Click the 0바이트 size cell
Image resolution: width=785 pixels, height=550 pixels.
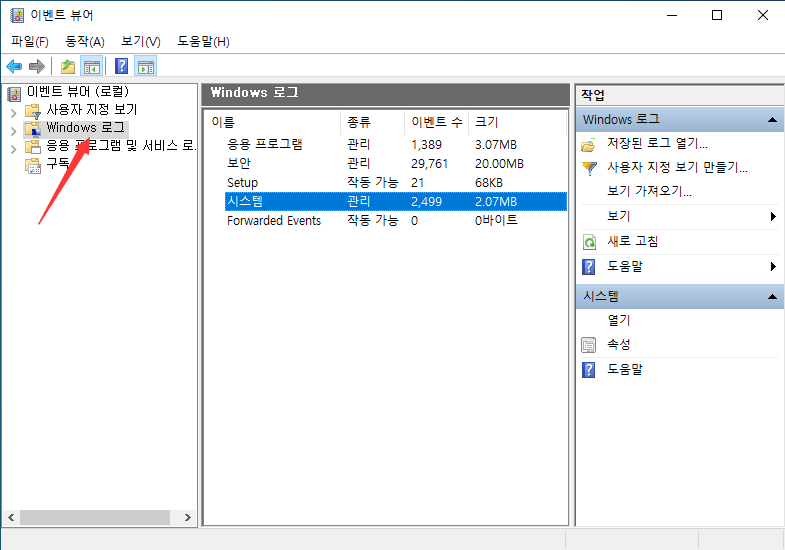496,221
